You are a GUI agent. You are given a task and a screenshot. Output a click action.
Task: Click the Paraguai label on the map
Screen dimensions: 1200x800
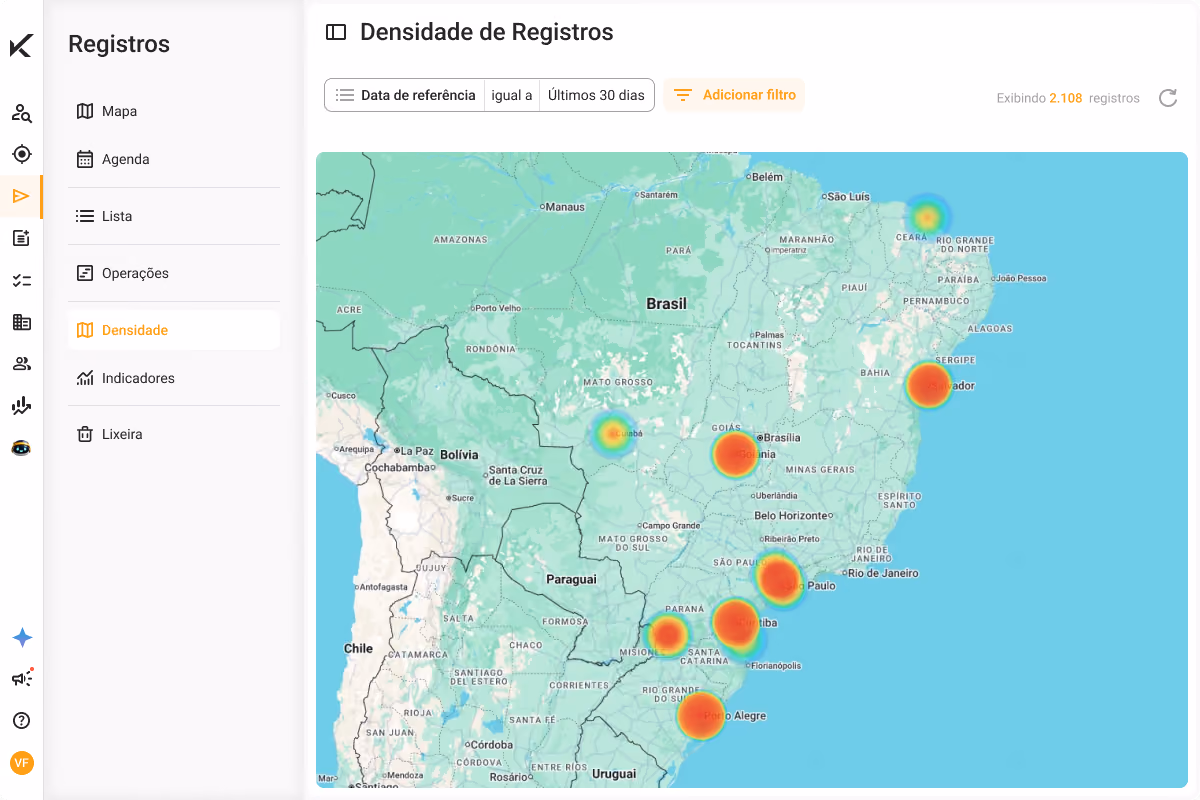(571, 579)
